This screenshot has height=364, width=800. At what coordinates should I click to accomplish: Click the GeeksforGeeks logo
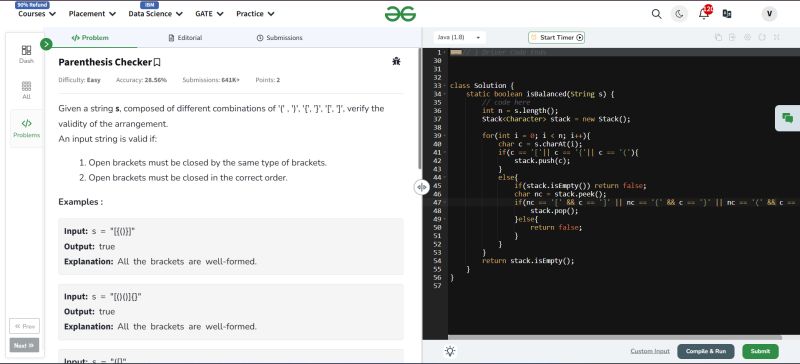coord(400,14)
